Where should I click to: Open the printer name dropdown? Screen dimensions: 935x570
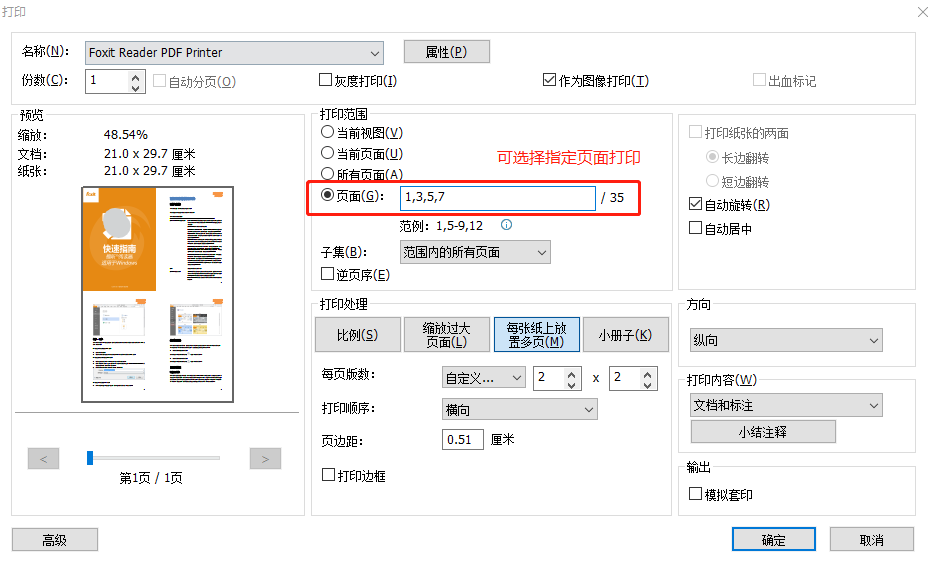(234, 53)
